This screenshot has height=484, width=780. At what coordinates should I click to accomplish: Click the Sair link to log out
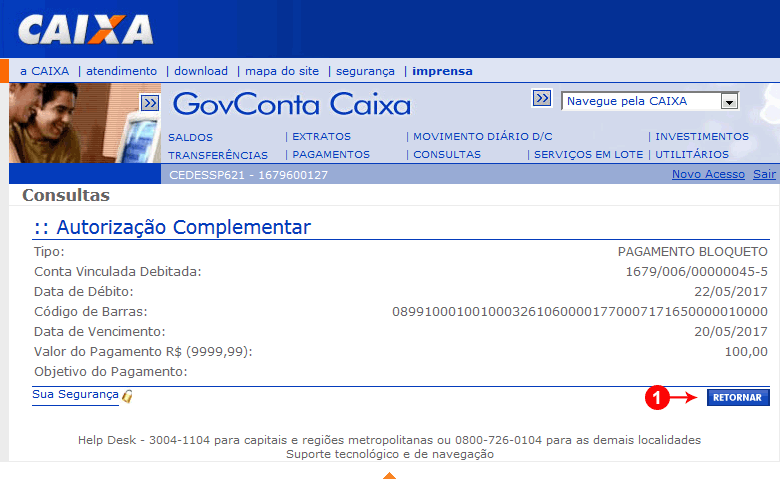pyautogui.click(x=764, y=174)
